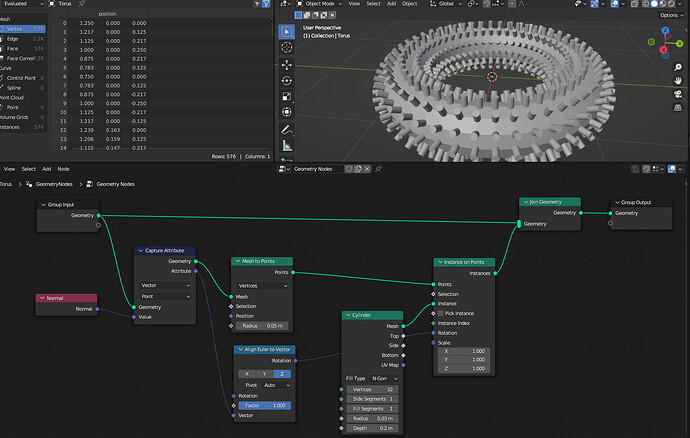Duplicate the Geometry Nodes node group
The height and width of the screenshot is (438, 690).
pos(358,169)
